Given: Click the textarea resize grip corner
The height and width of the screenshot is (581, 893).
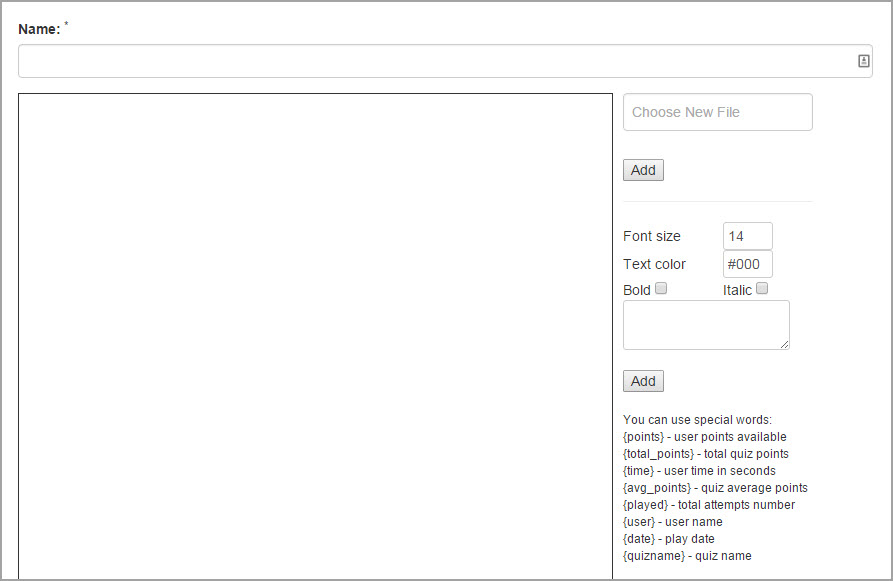Looking at the screenshot, I should pos(784,344).
